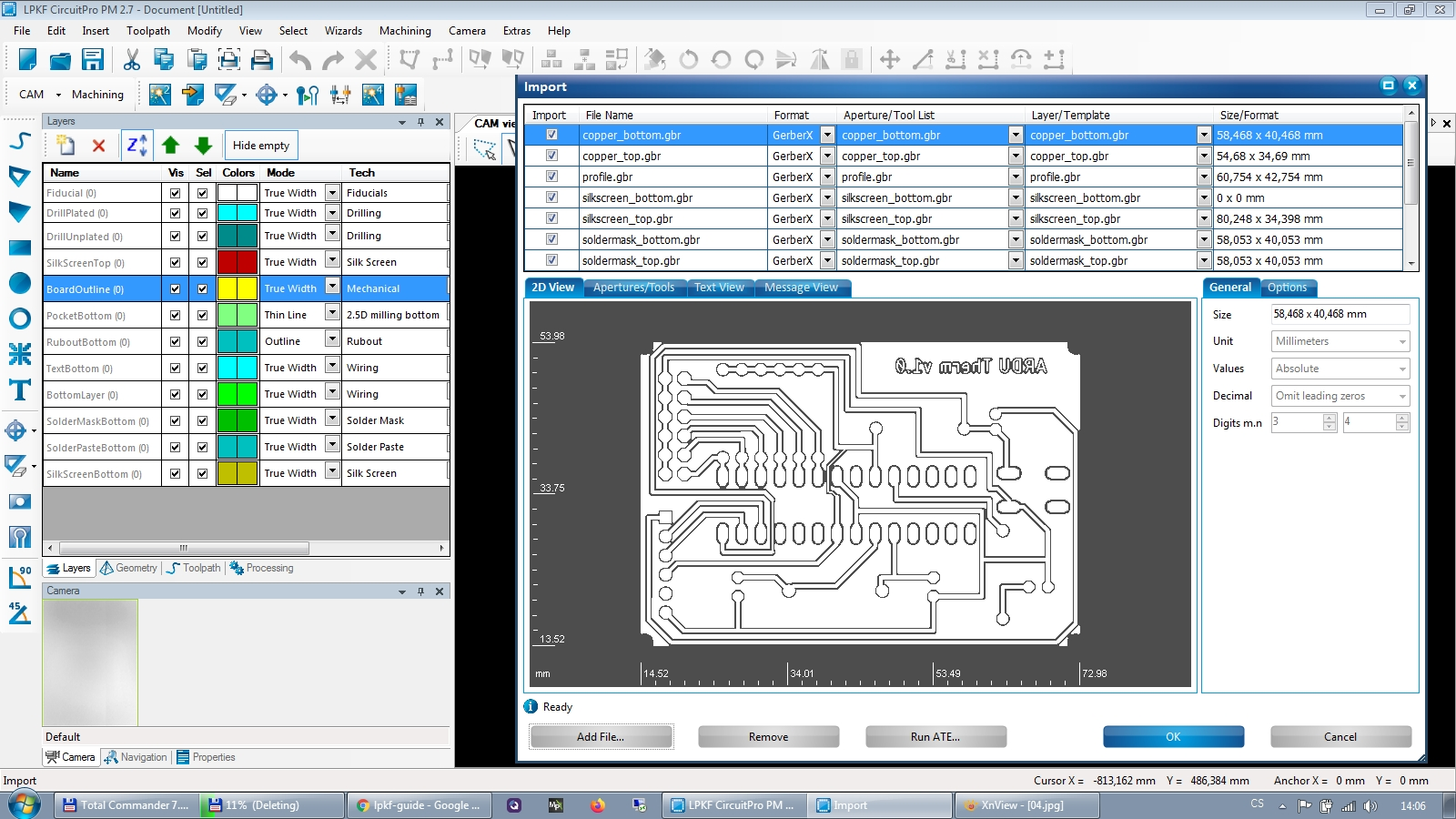Click the Run ATE button
This screenshot has height=819, width=1456.
click(935, 737)
